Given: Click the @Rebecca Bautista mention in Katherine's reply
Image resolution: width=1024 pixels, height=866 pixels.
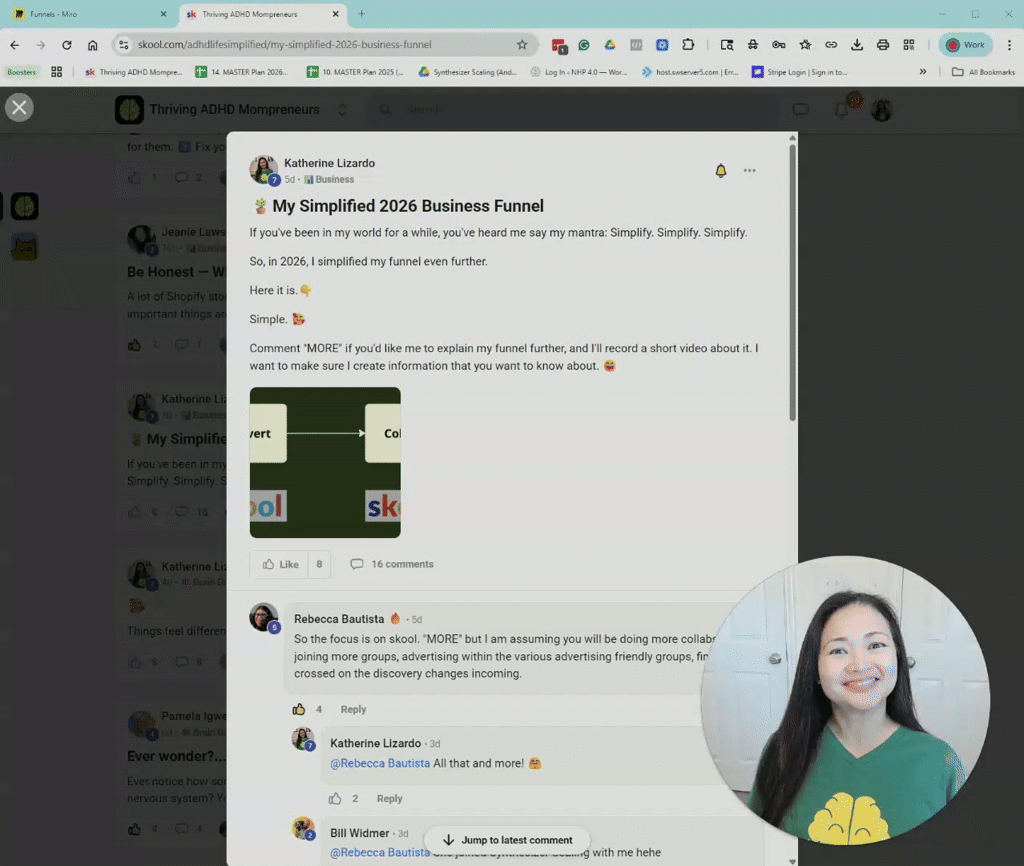Looking at the screenshot, I should click(380, 763).
